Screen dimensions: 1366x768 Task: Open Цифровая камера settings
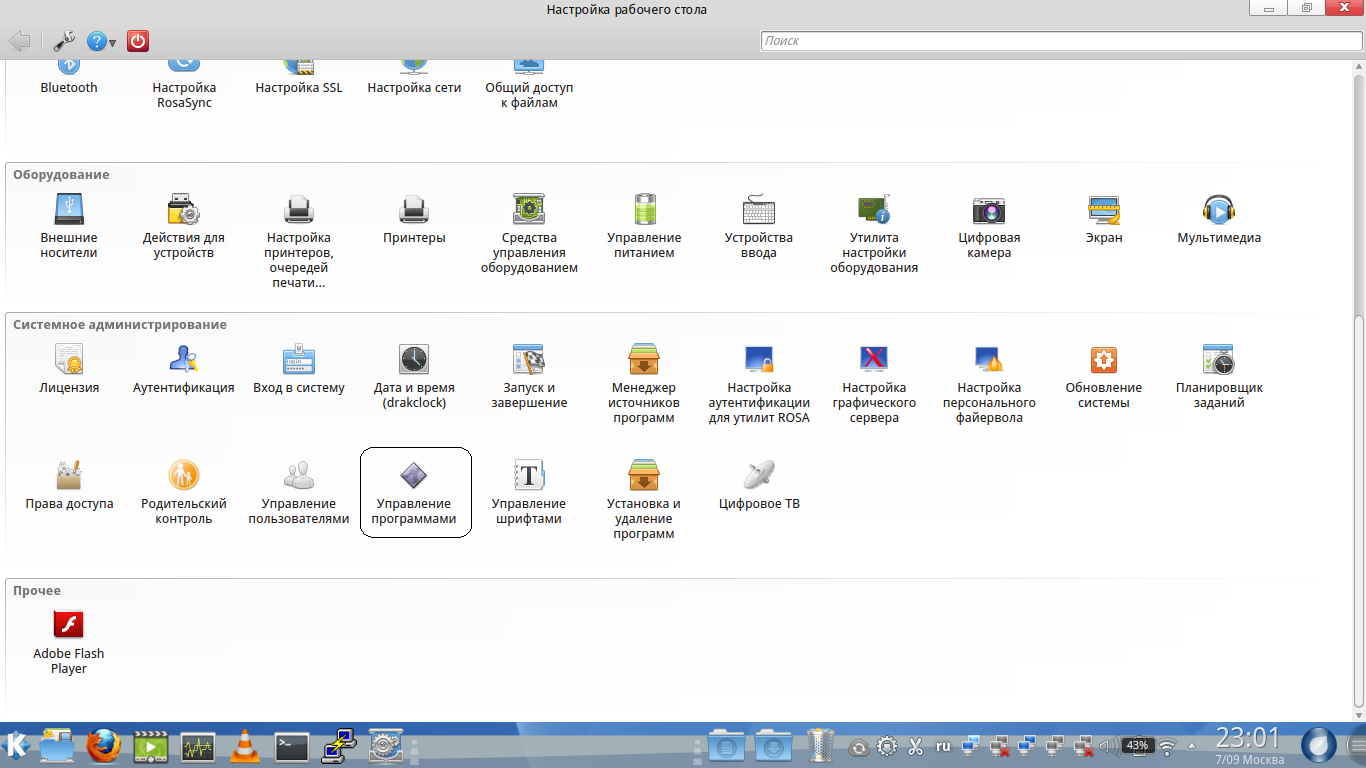989,227
